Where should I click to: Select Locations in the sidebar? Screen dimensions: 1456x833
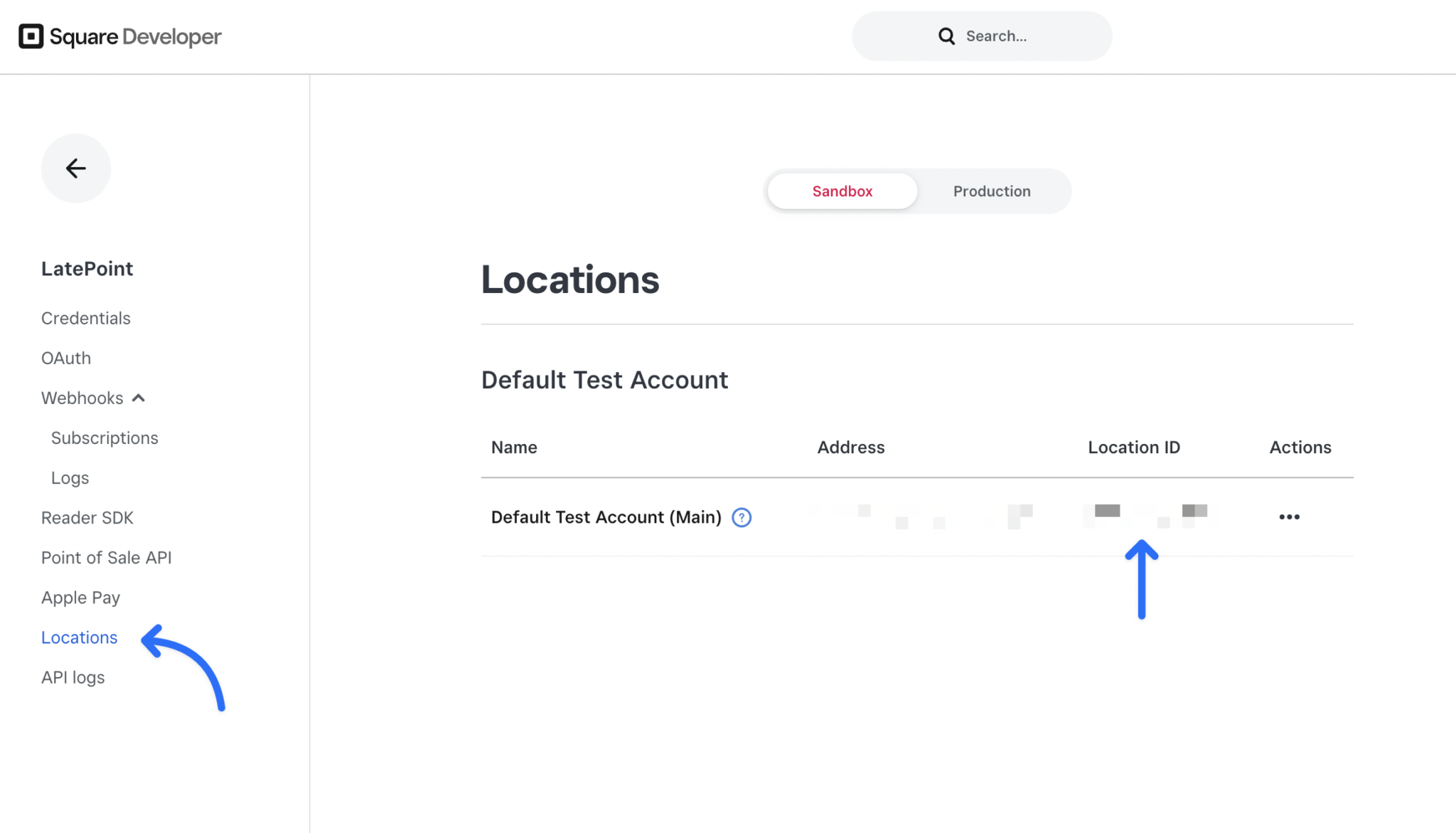click(x=79, y=637)
